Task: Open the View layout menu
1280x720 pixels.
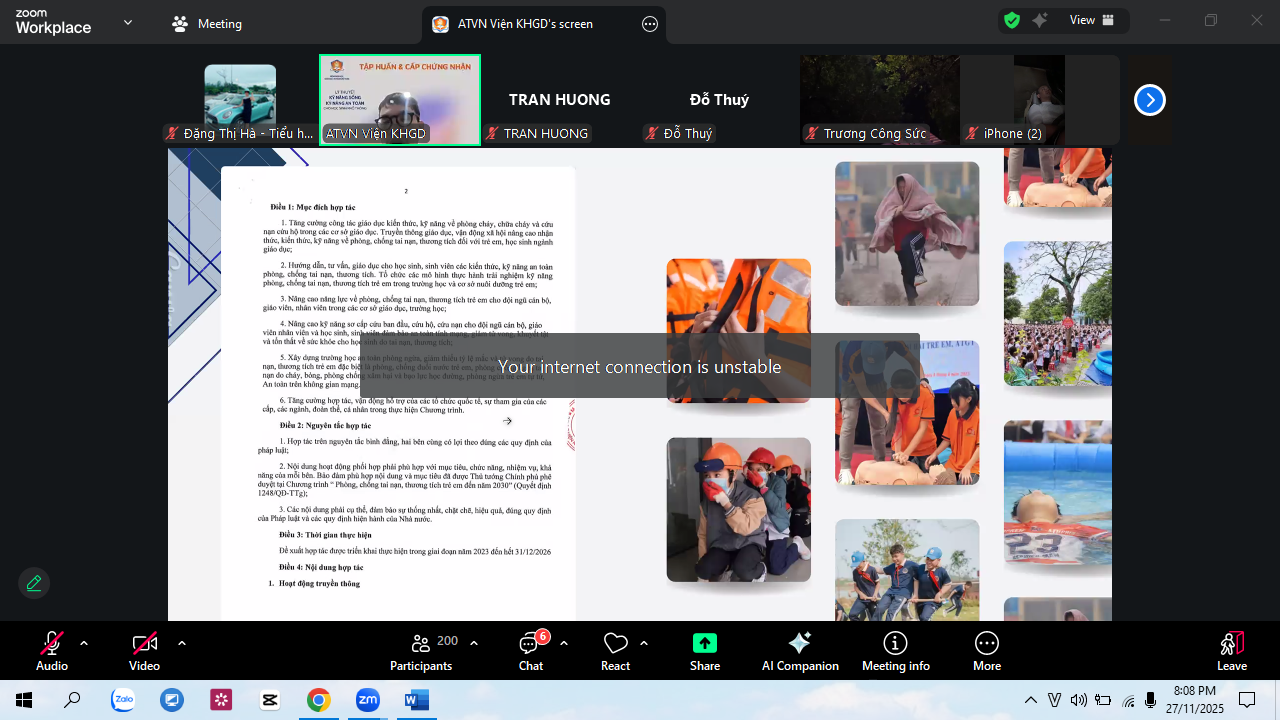Action: pyautogui.click(x=1092, y=20)
